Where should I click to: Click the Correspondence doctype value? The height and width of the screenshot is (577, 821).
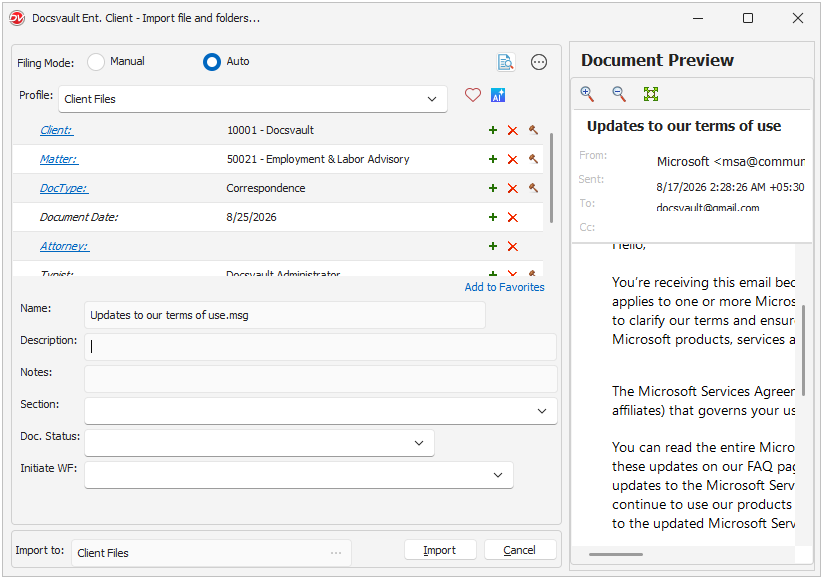[x=265, y=188]
